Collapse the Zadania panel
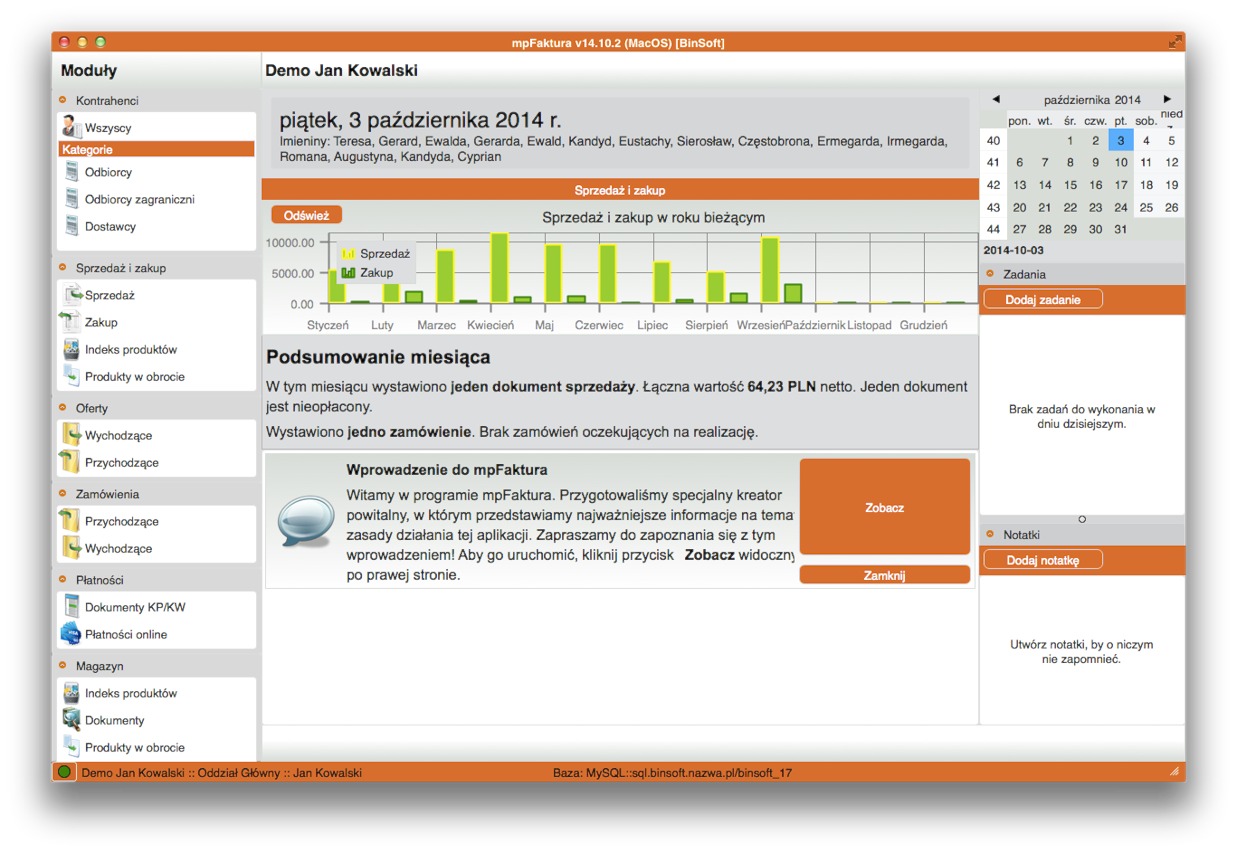The height and width of the screenshot is (853, 1237). coord(990,274)
